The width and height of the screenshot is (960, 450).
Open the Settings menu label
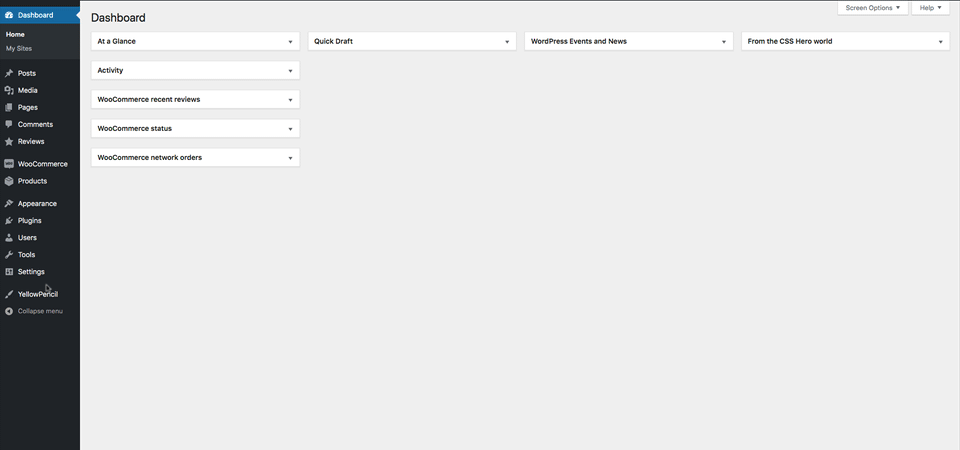click(31, 272)
